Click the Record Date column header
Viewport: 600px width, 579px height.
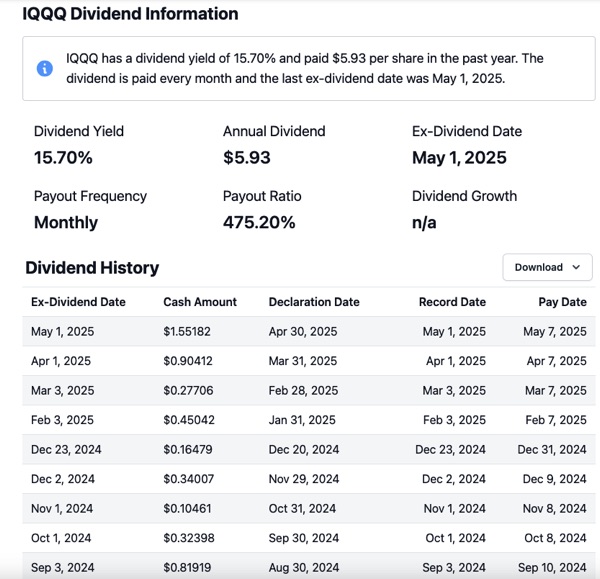click(452, 302)
